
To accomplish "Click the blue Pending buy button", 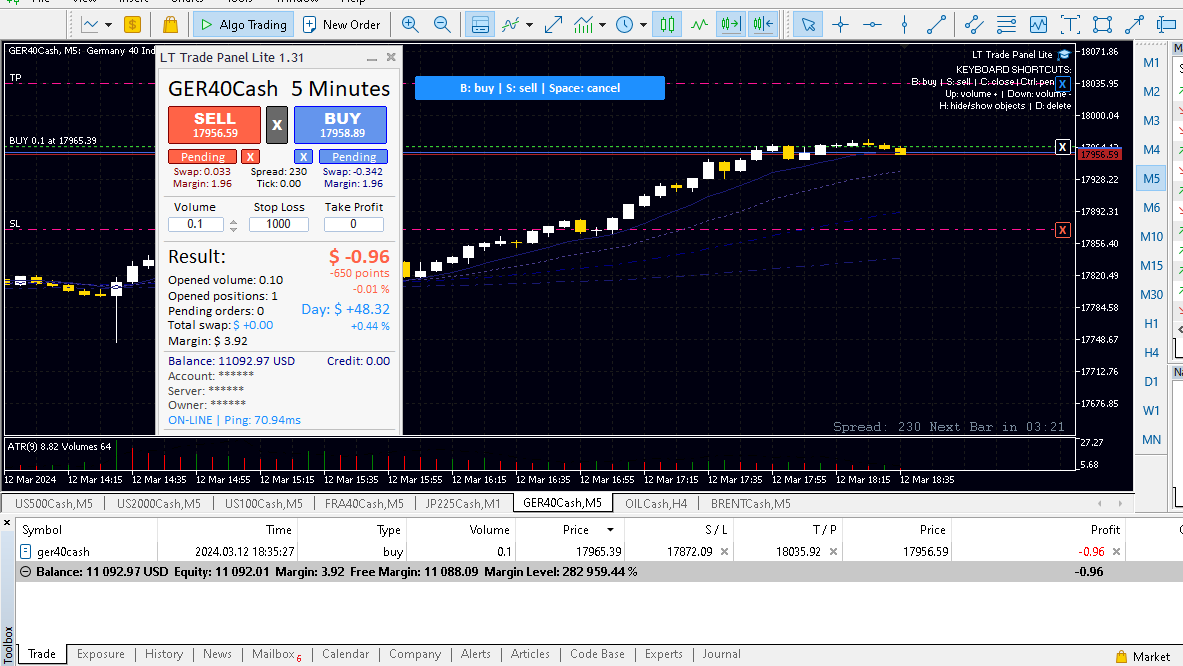I will (354, 157).
